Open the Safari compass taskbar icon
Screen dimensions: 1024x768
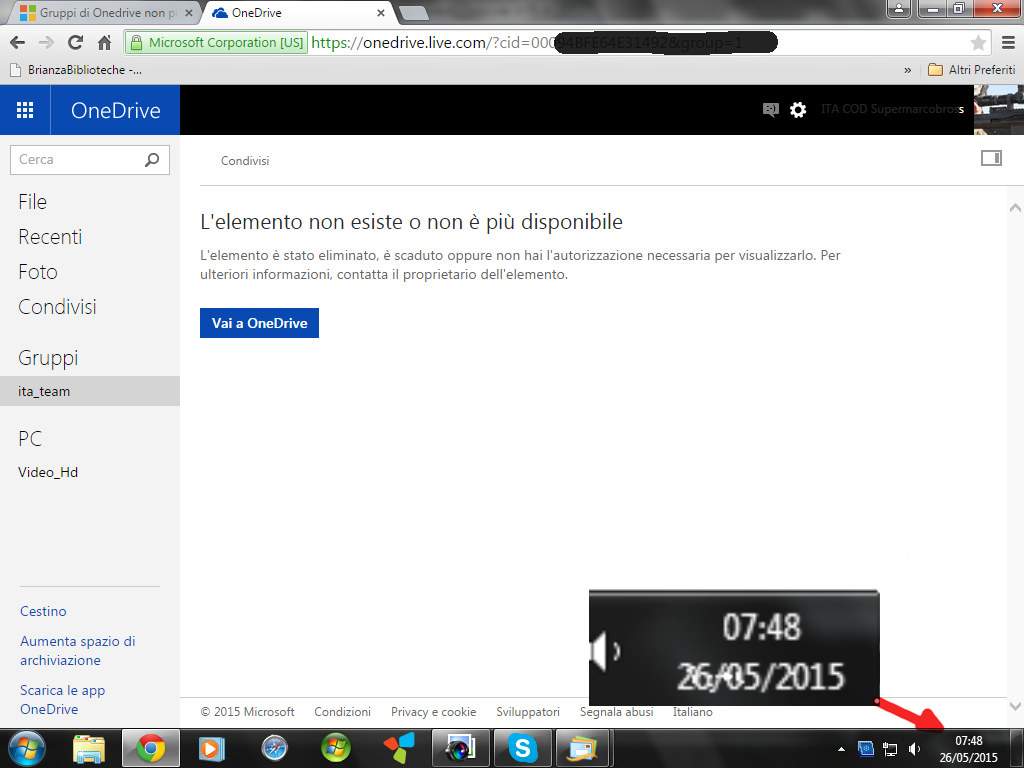[274, 748]
